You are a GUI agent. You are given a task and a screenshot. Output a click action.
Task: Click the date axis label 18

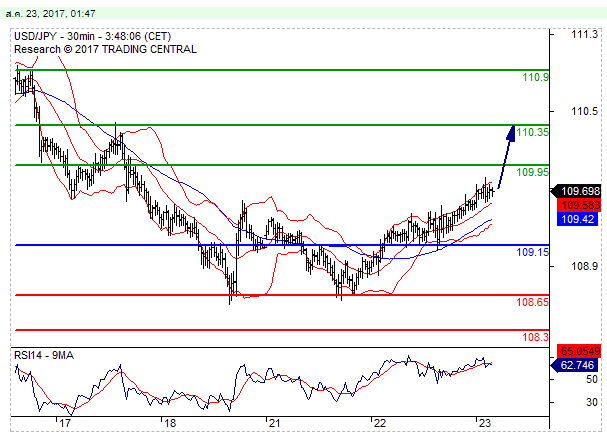pyautogui.click(x=170, y=423)
